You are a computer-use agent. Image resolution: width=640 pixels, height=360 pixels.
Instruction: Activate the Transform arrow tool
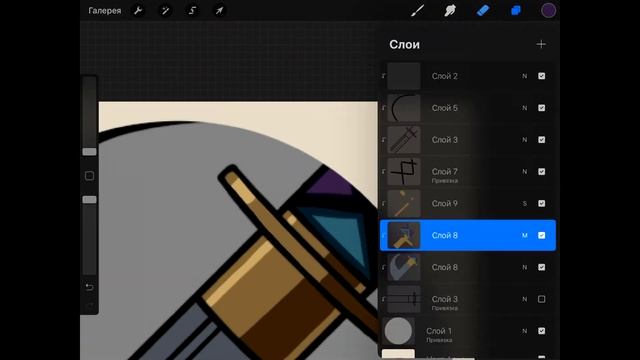pyautogui.click(x=219, y=11)
